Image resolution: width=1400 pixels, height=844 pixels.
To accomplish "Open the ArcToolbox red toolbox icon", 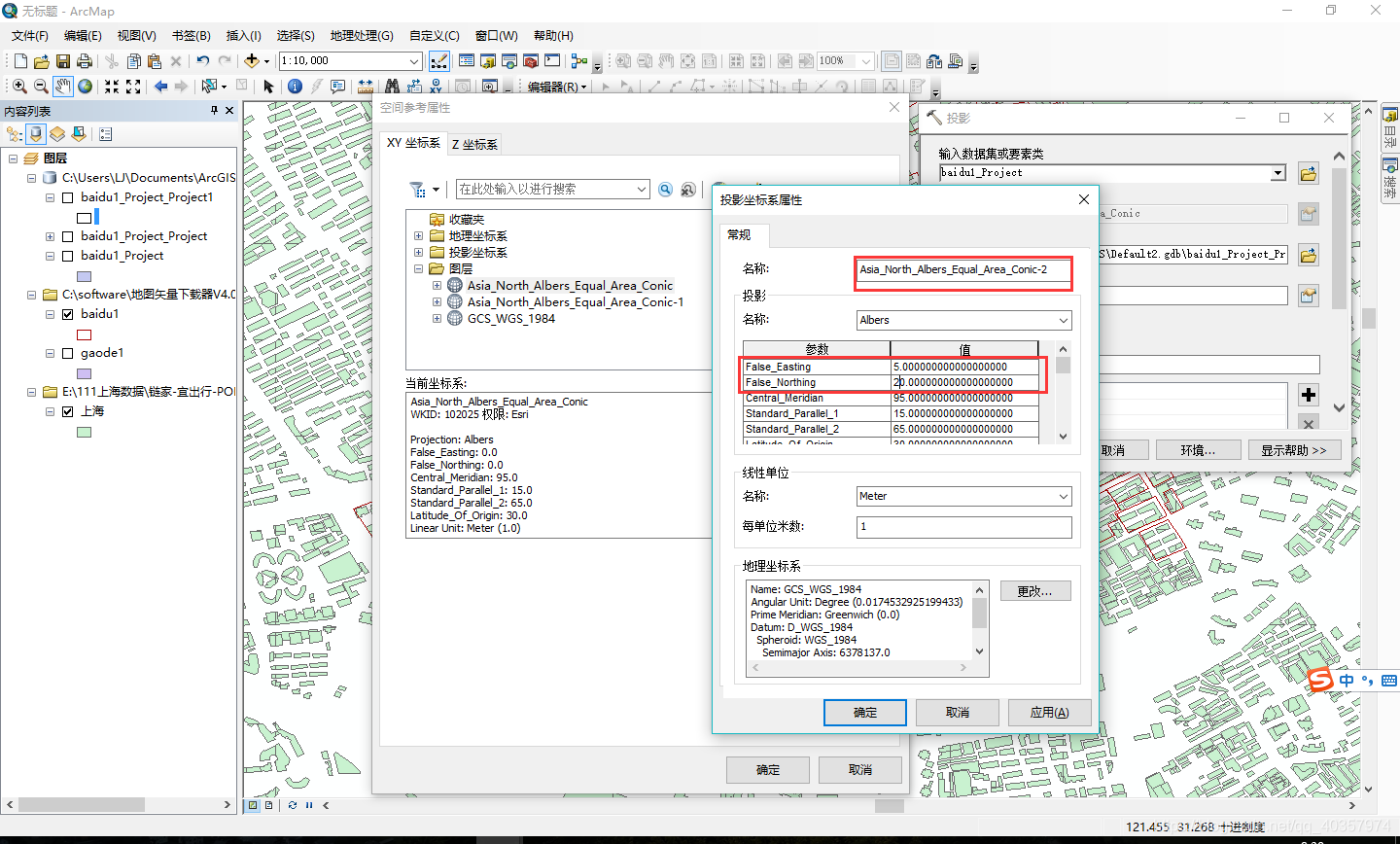I will pyautogui.click(x=531, y=61).
